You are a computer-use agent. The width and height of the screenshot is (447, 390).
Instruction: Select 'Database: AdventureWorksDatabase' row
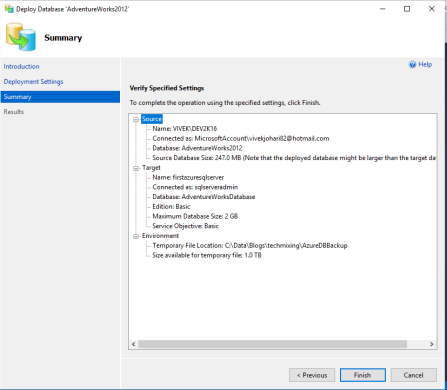[x=204, y=197]
